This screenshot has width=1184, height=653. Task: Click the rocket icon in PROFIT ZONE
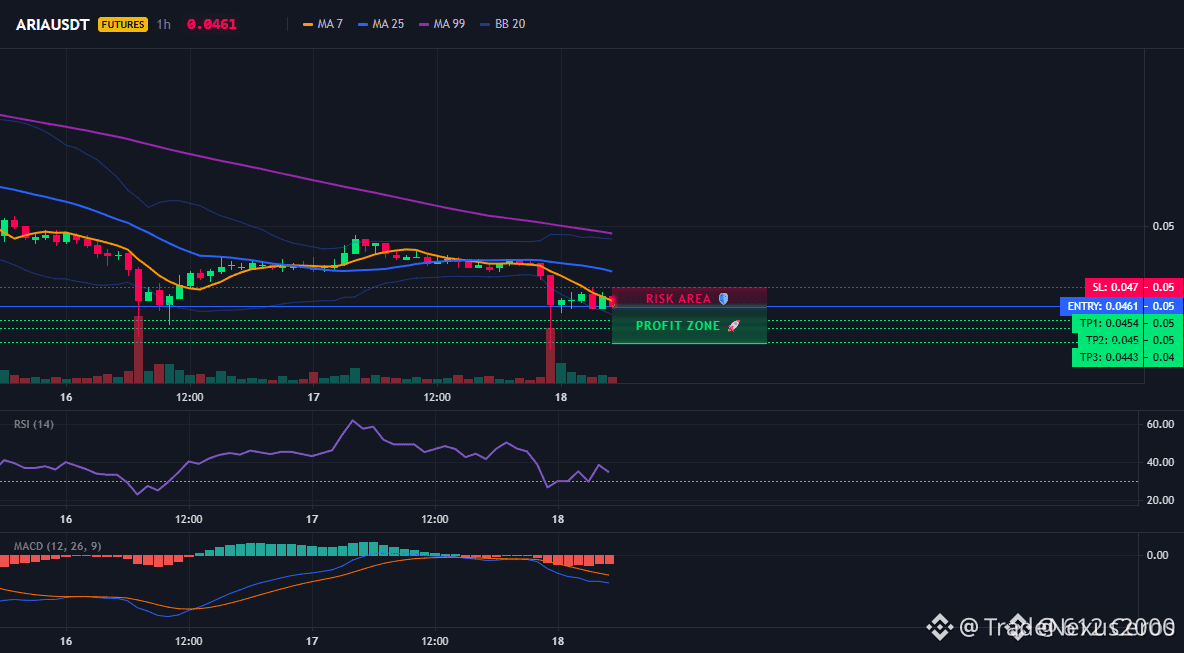click(733, 326)
